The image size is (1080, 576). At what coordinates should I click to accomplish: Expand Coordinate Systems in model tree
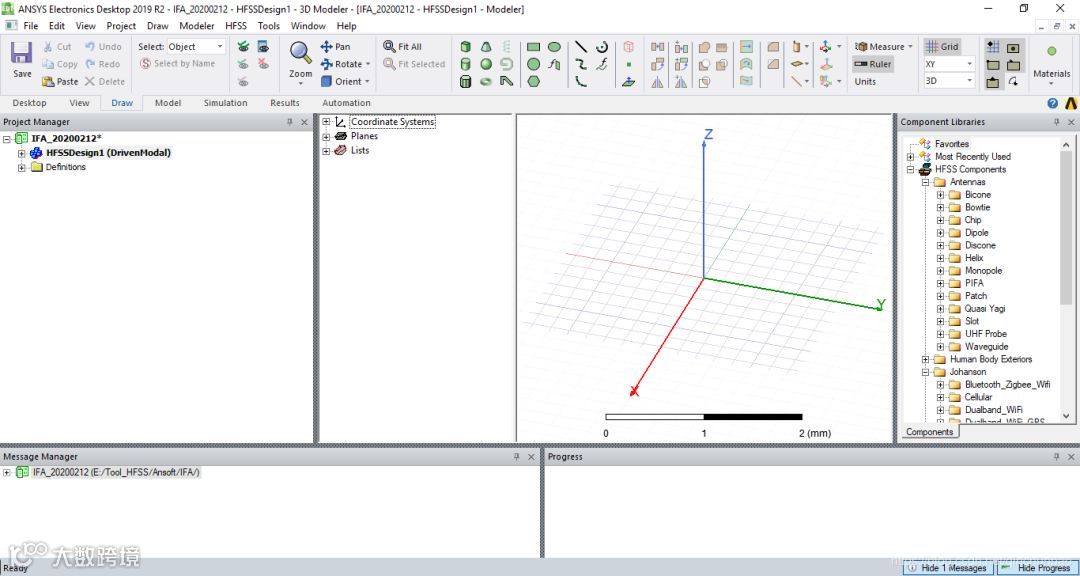pyautogui.click(x=326, y=122)
